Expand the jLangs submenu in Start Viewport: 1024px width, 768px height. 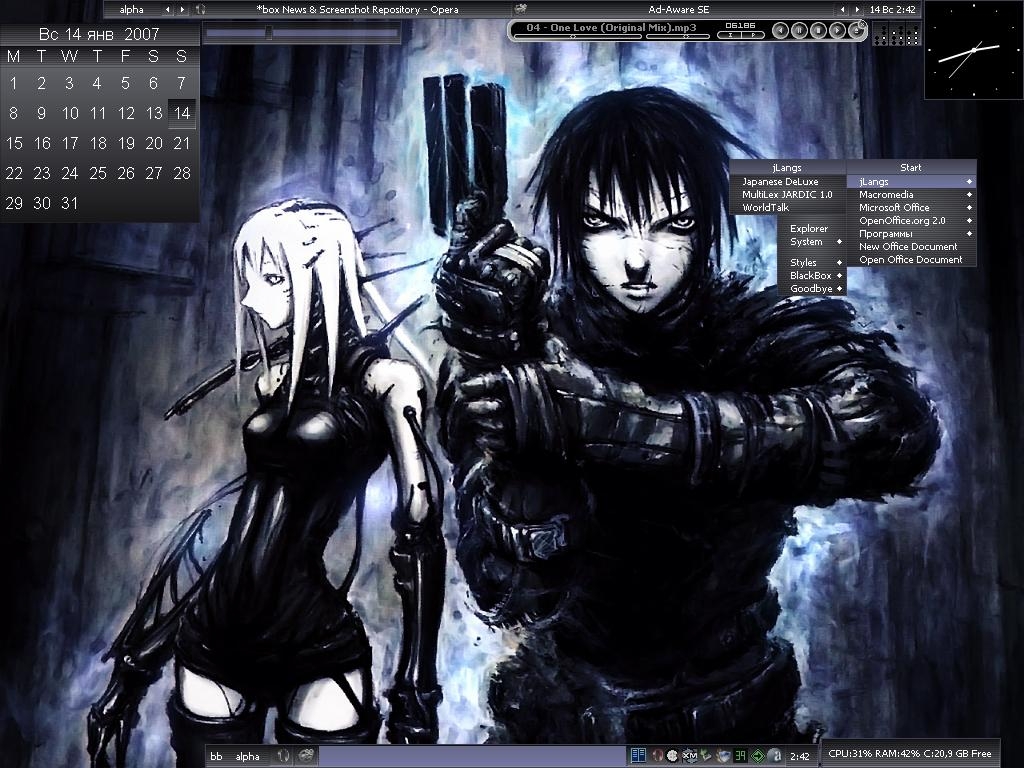tap(912, 182)
